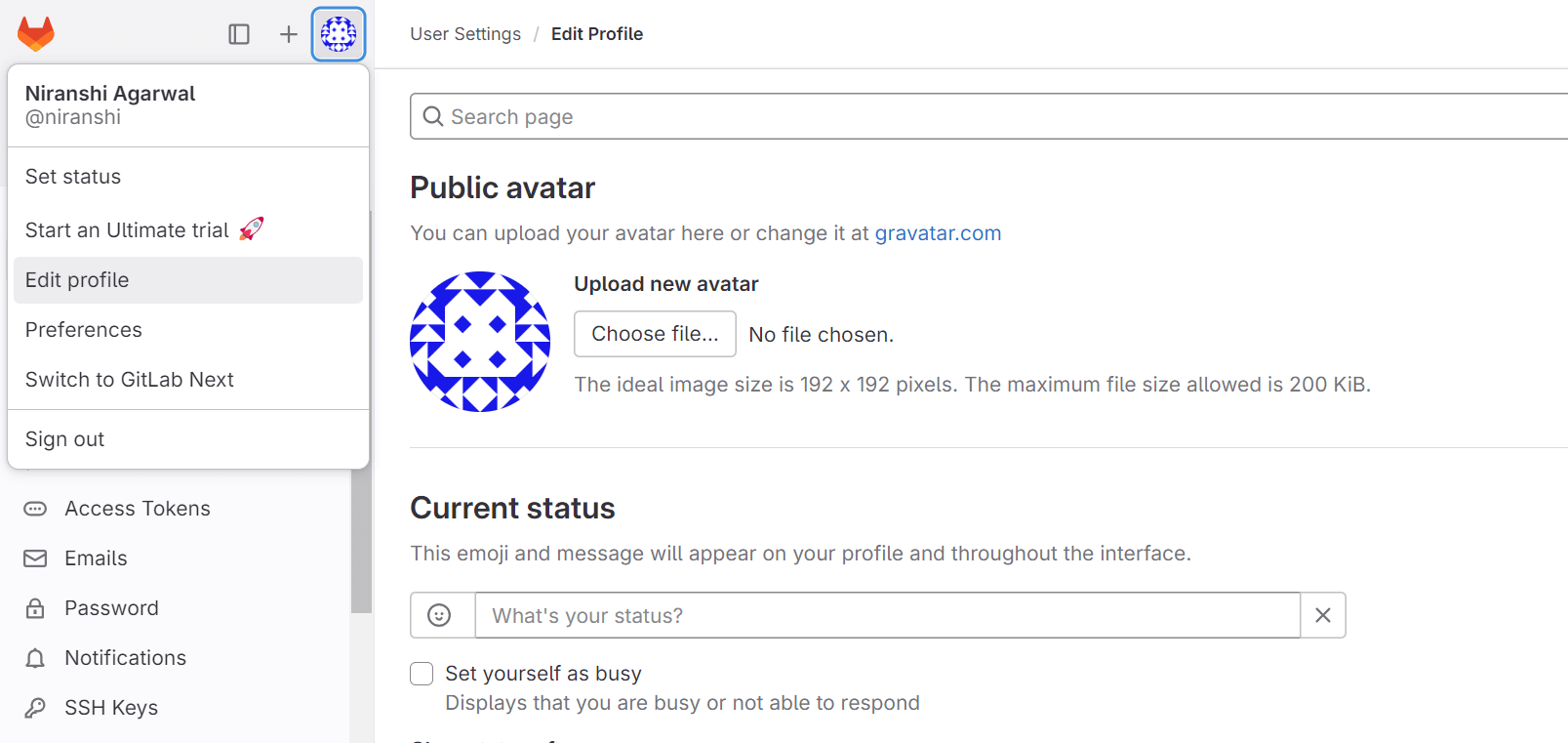Click Sign out in the menu
This screenshot has width=1568, height=743.
tap(187, 439)
